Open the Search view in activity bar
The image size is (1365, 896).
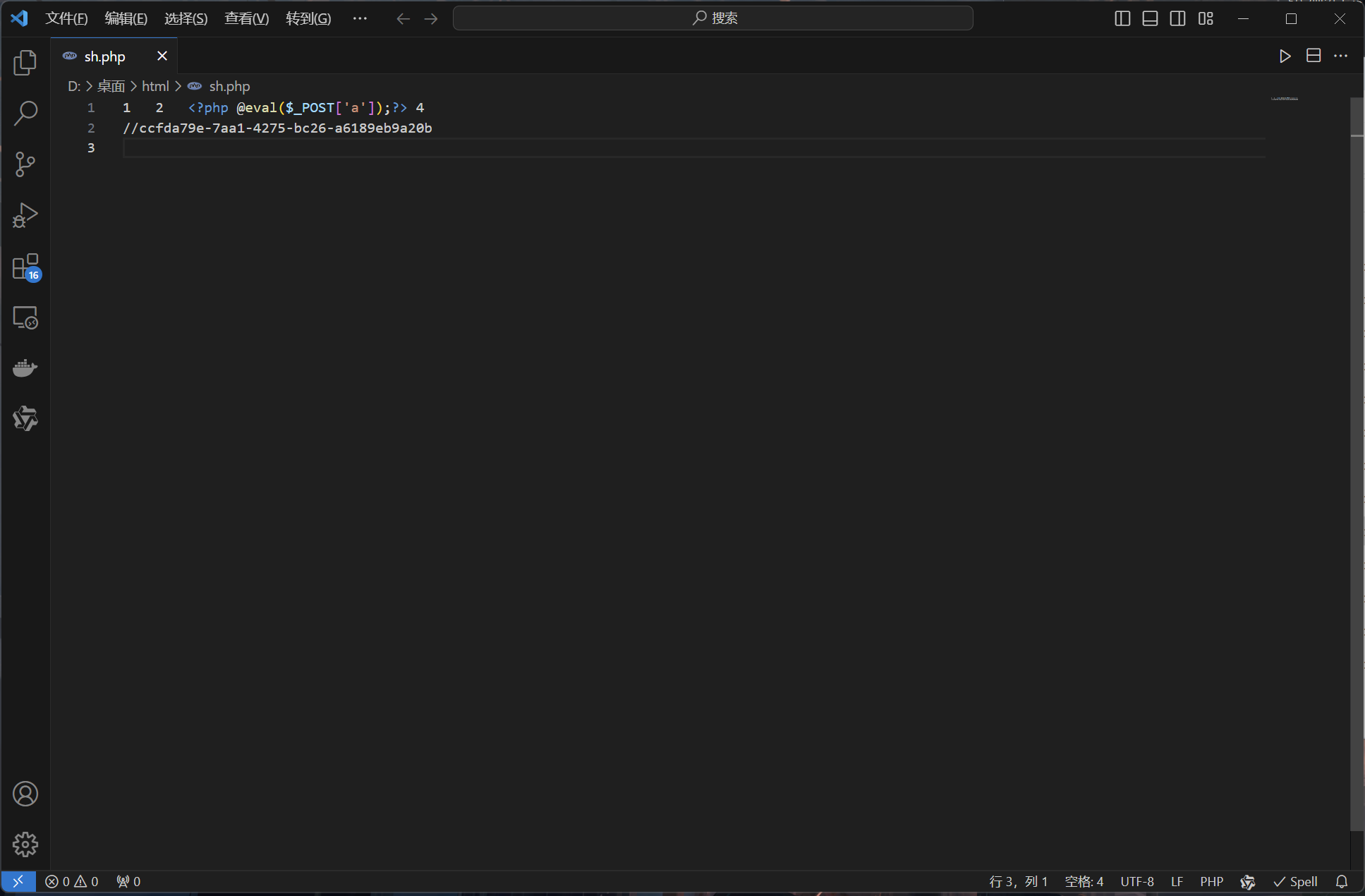click(x=25, y=113)
